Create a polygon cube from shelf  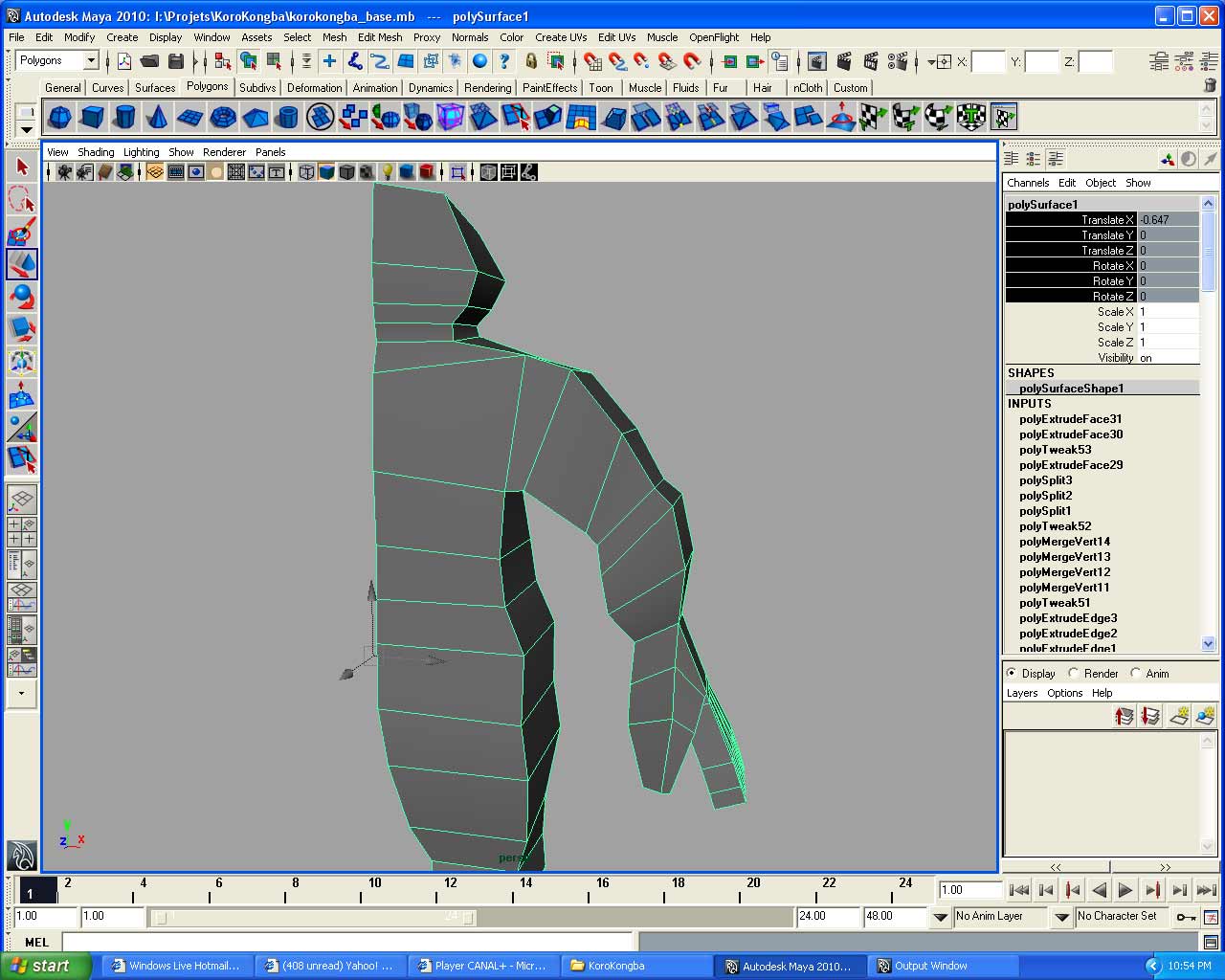click(92, 118)
